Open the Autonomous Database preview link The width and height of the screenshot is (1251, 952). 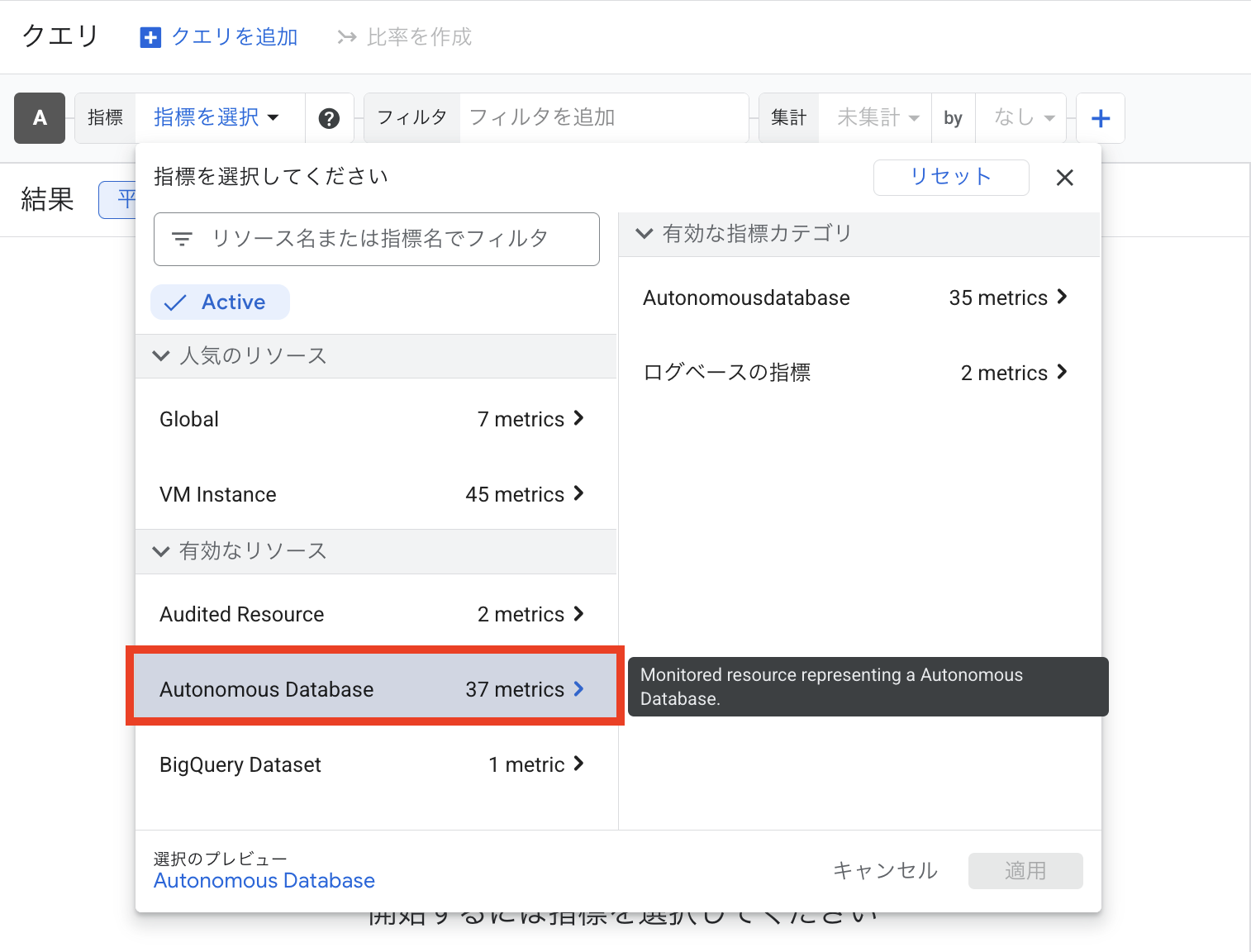coord(264,880)
